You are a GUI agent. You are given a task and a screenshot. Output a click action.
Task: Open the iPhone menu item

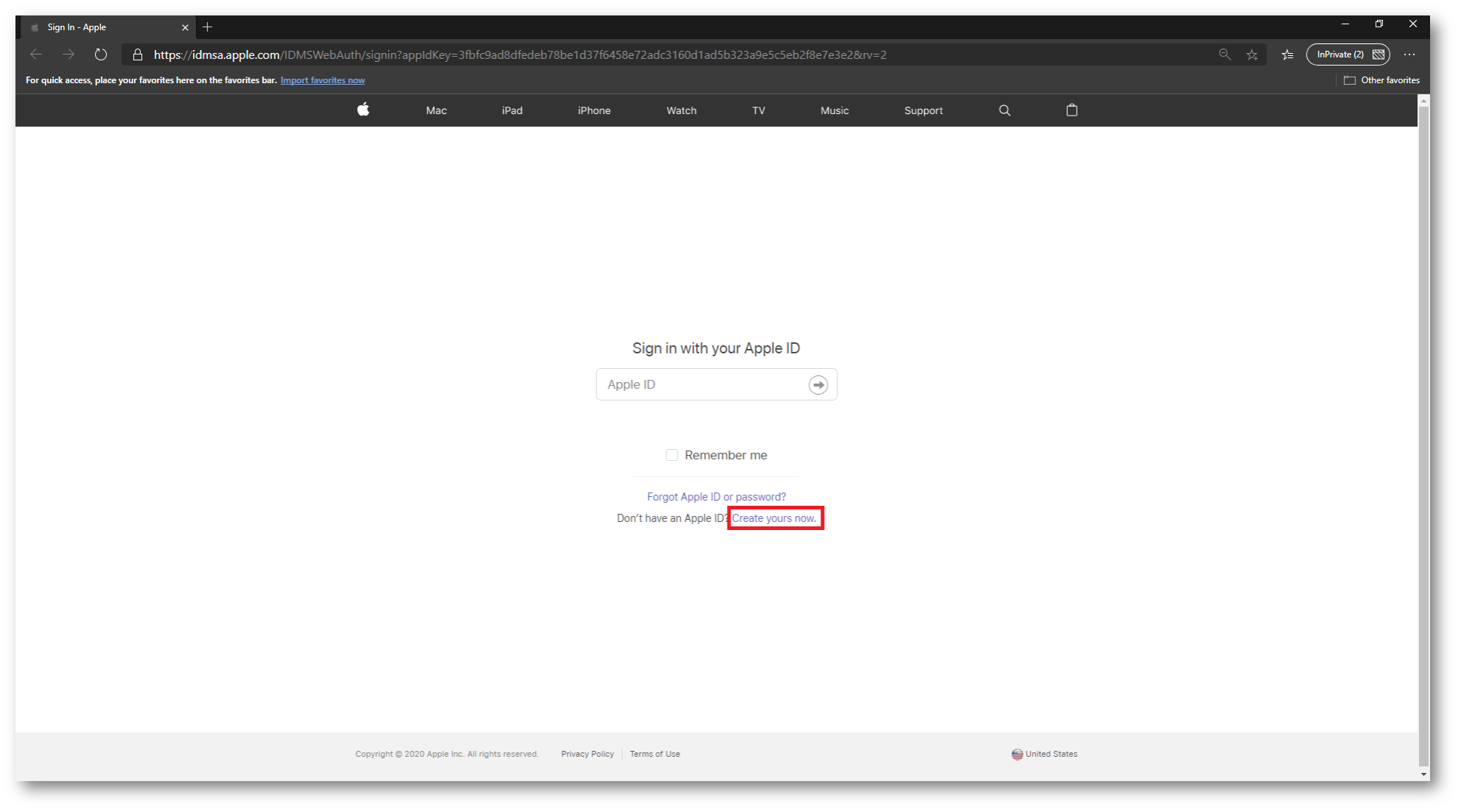(x=594, y=110)
